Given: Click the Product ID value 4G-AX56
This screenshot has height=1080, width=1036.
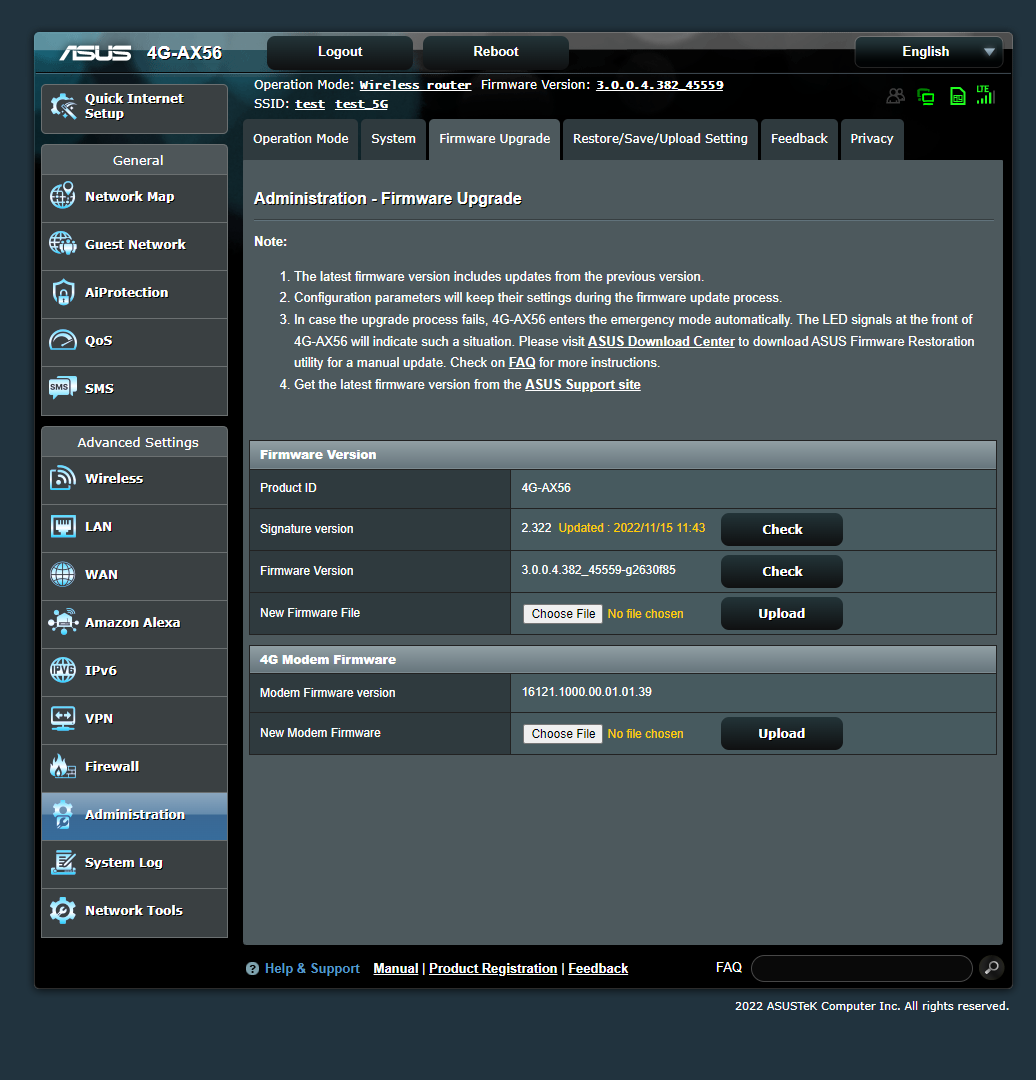Looking at the screenshot, I should pyautogui.click(x=546, y=488).
